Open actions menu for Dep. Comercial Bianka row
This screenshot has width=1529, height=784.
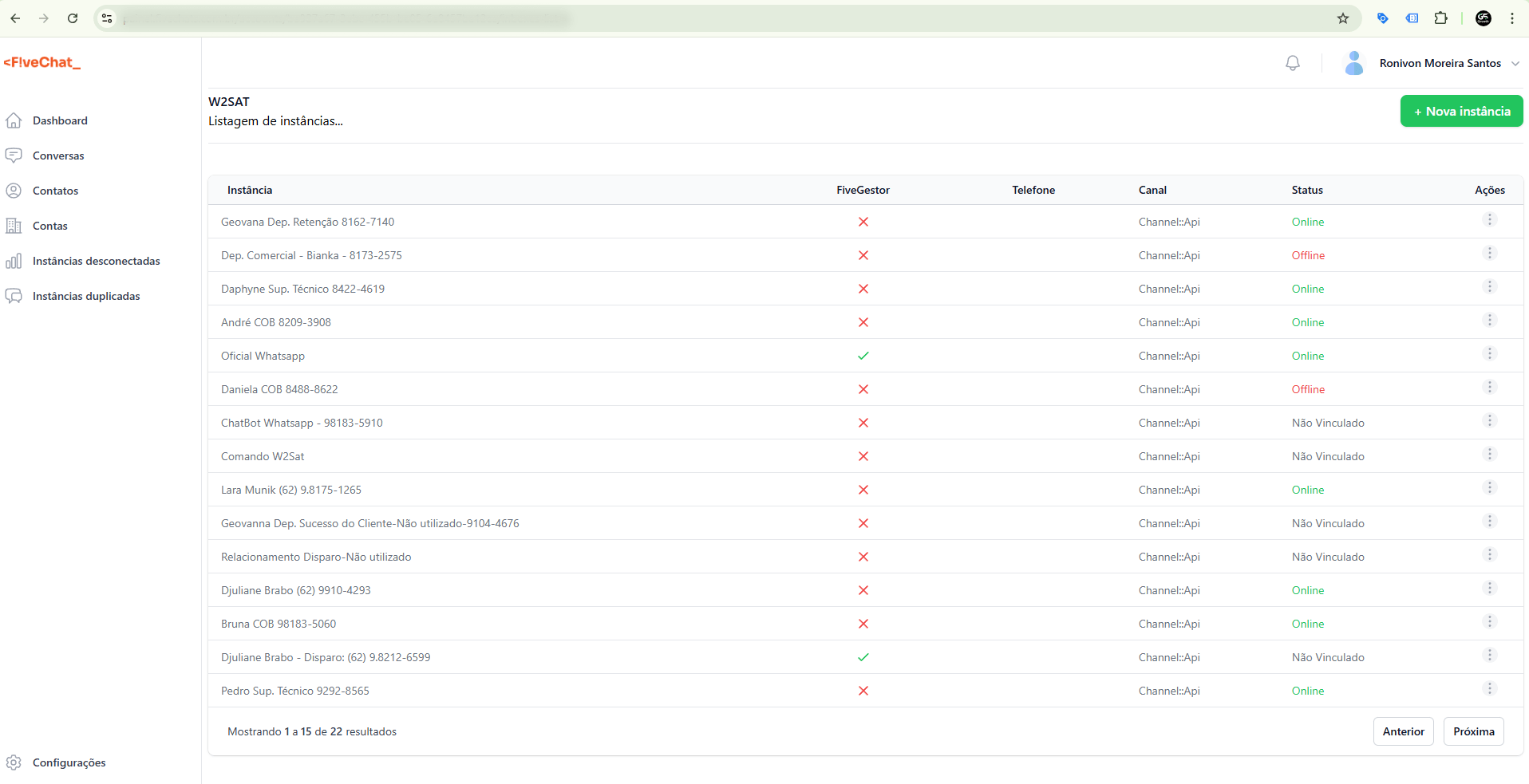(1489, 253)
